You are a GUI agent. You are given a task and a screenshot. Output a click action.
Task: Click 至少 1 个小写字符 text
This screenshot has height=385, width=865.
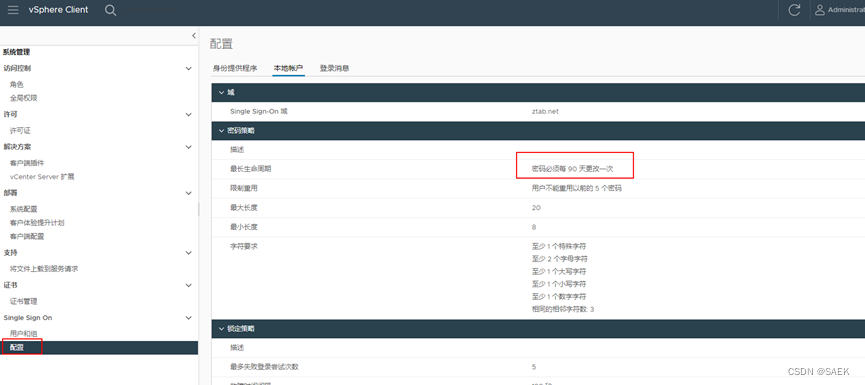click(x=559, y=284)
